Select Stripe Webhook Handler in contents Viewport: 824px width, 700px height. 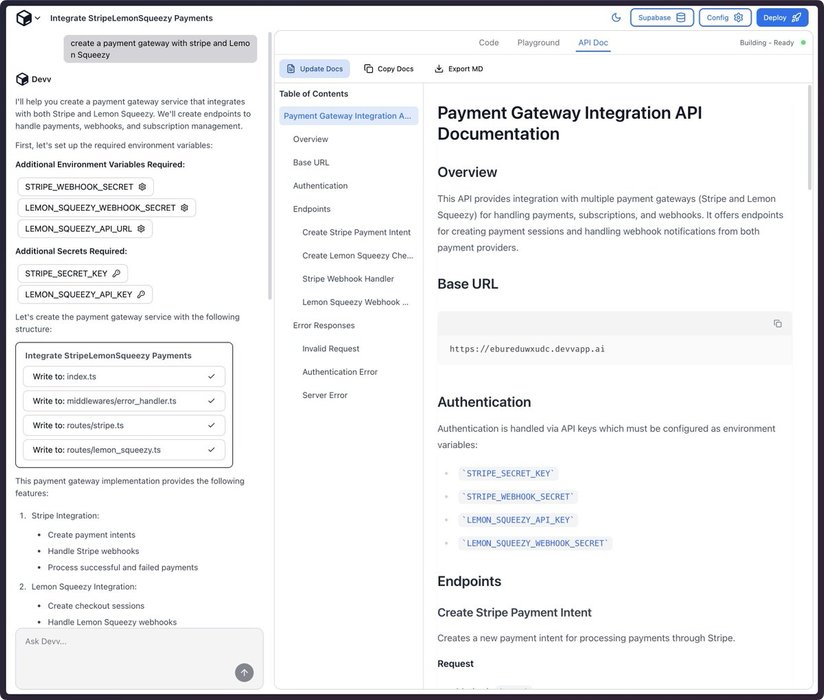348,279
